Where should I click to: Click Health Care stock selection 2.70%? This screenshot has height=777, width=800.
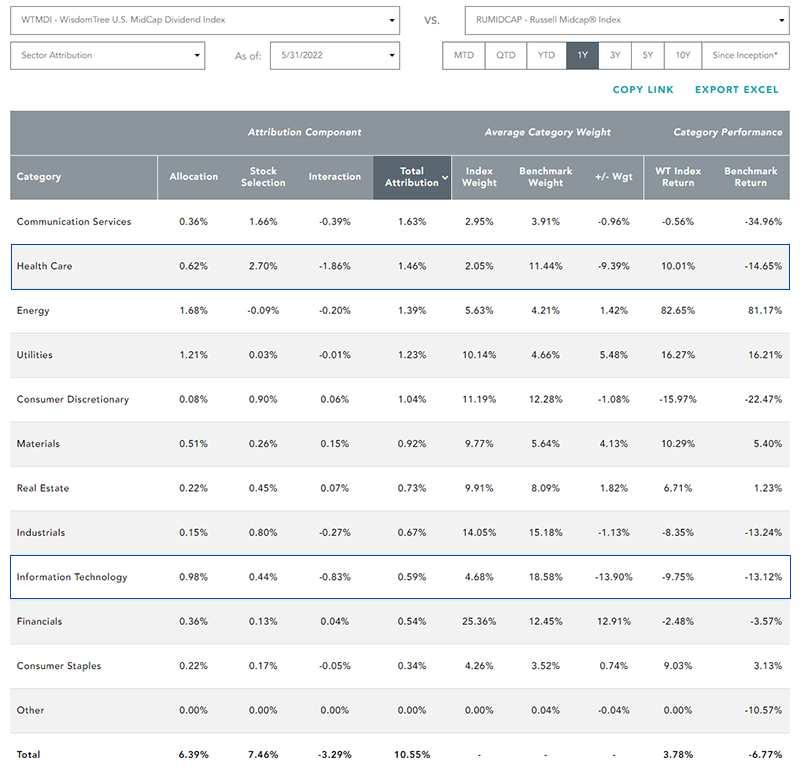[x=263, y=266]
